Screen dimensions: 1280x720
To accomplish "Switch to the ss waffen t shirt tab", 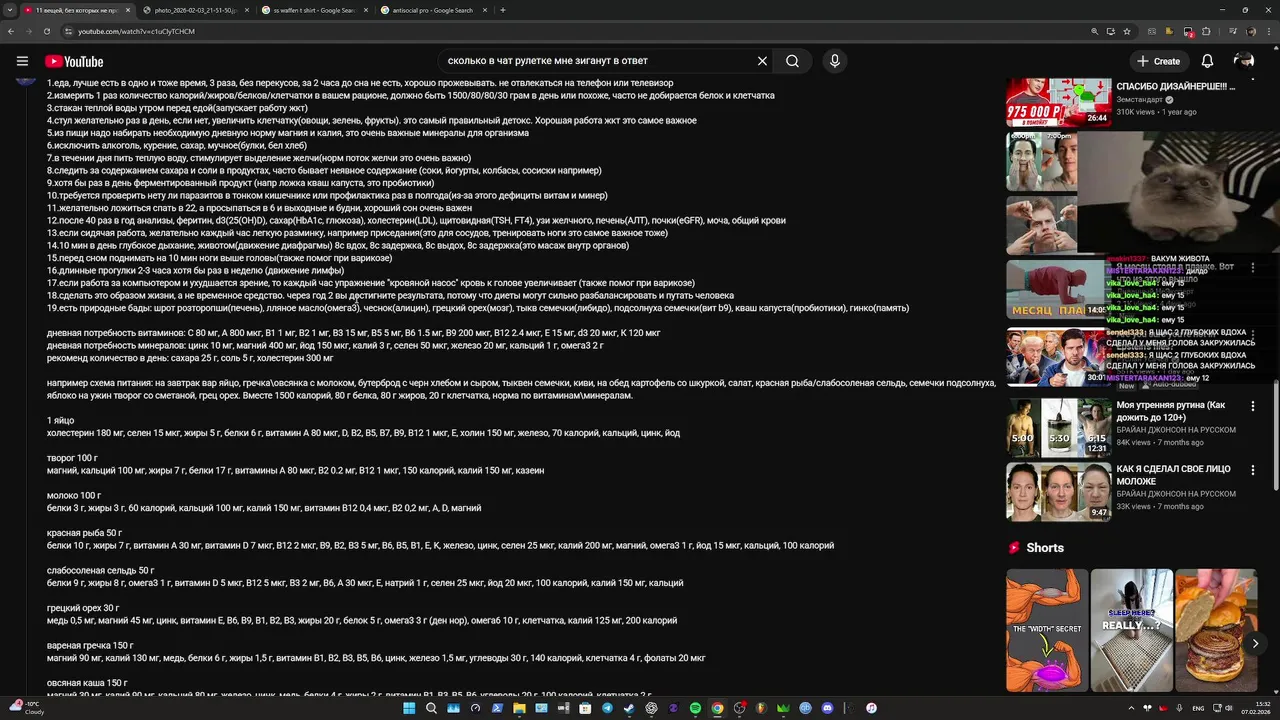I will [x=314, y=10].
